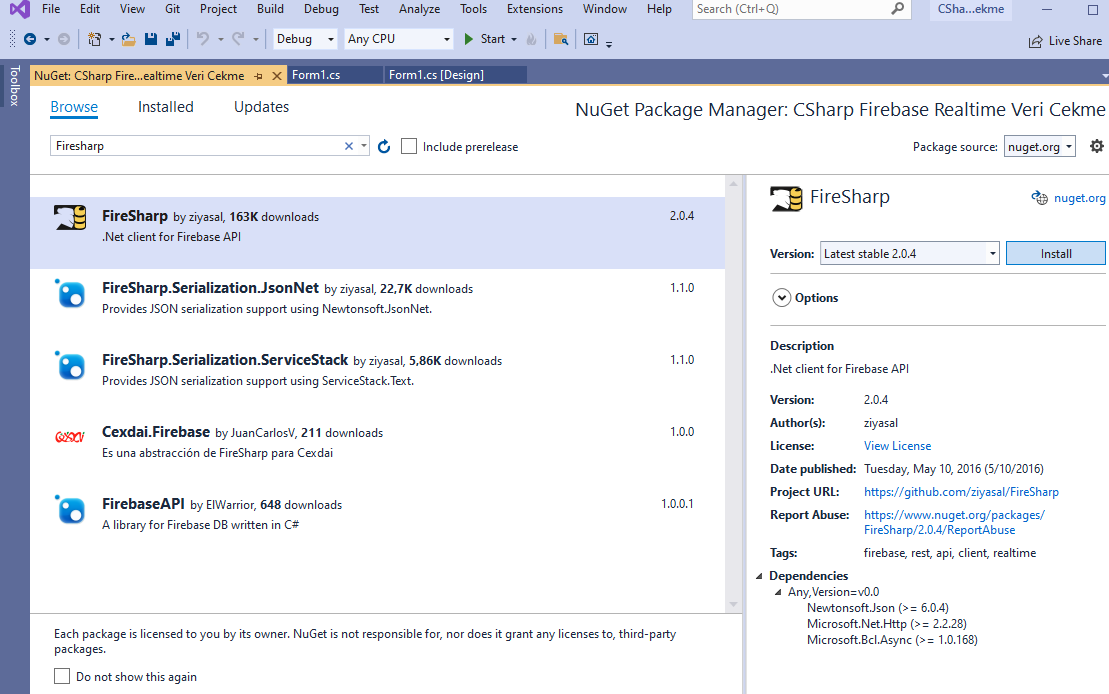Viewport: 1109px width, 694px height.
Task: Click the Hot Reload flame icon
Action: (x=532, y=39)
